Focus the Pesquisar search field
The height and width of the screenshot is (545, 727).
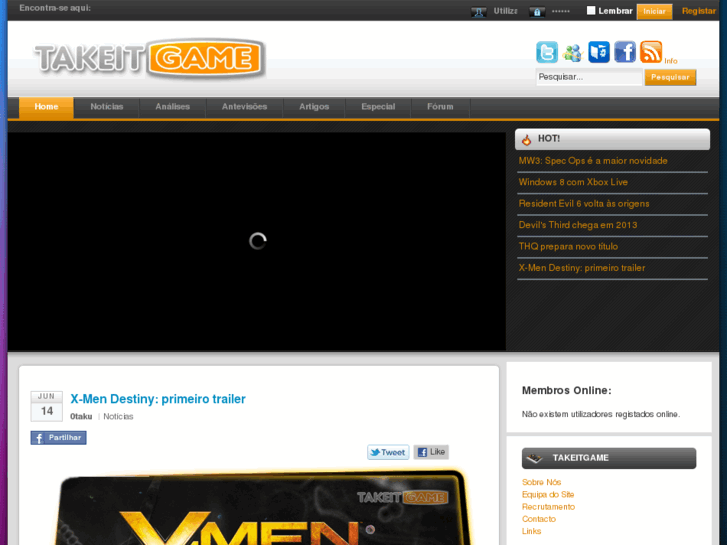[589, 77]
